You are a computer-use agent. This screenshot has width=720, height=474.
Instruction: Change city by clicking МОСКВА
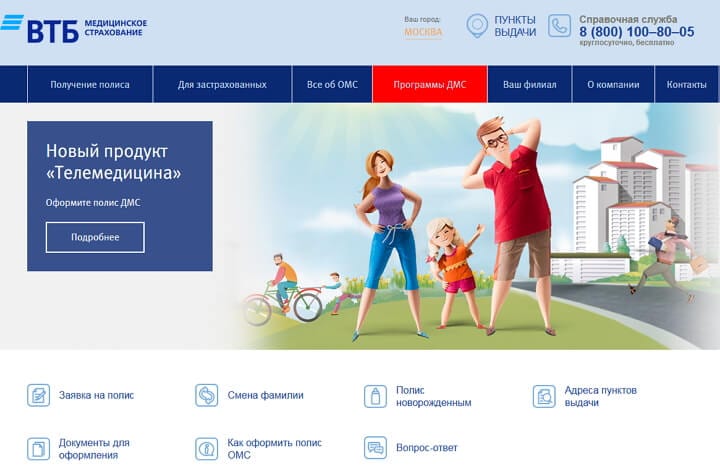pyautogui.click(x=423, y=32)
